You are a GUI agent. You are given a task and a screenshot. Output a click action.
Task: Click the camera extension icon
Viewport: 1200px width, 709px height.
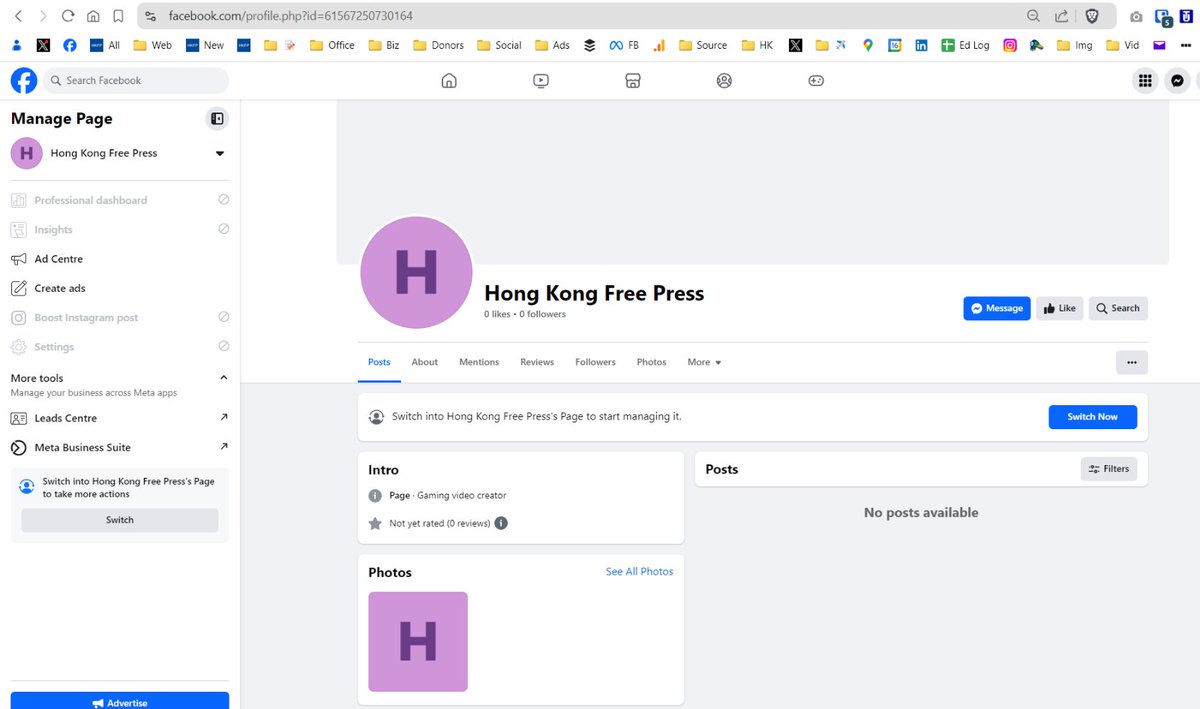pyautogui.click(x=1136, y=17)
